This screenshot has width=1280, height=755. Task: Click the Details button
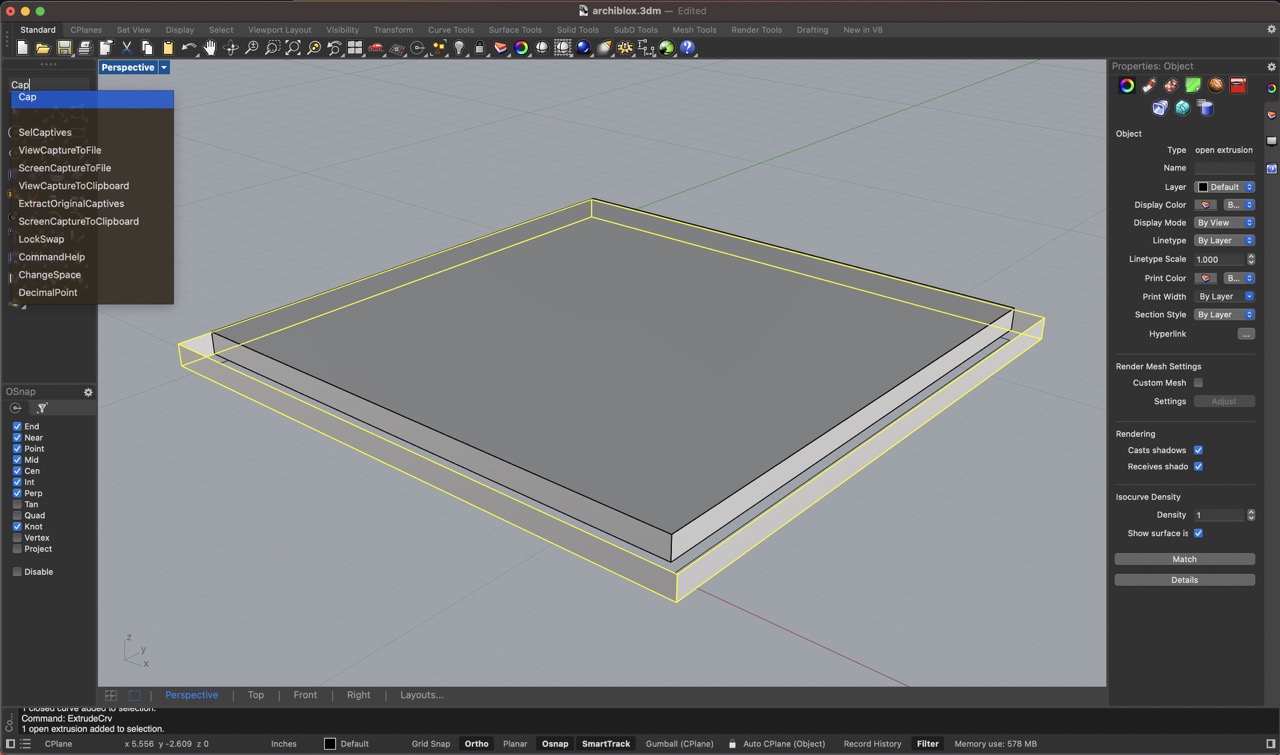(1185, 580)
